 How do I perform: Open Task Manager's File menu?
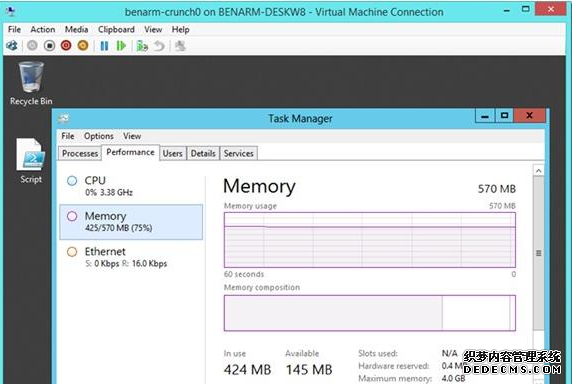[68, 136]
